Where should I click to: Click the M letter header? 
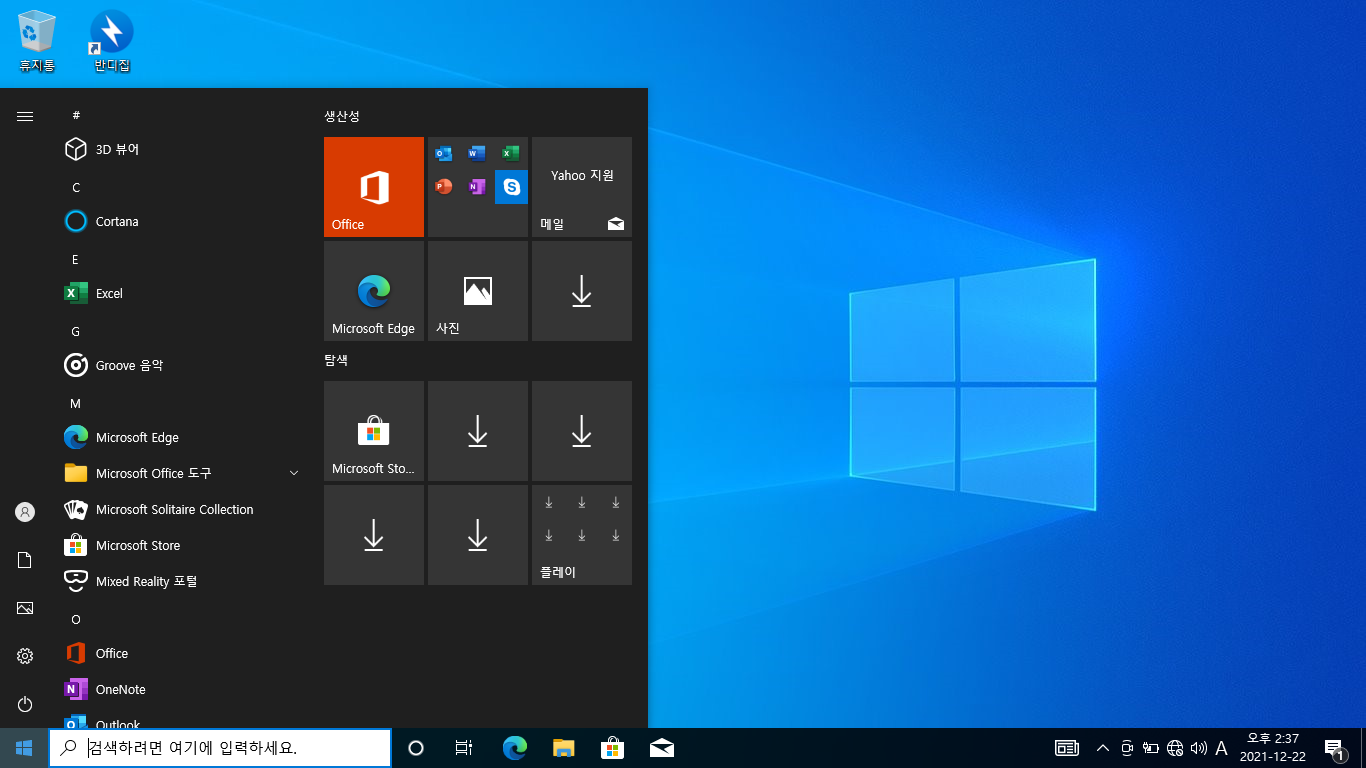[x=75, y=403]
